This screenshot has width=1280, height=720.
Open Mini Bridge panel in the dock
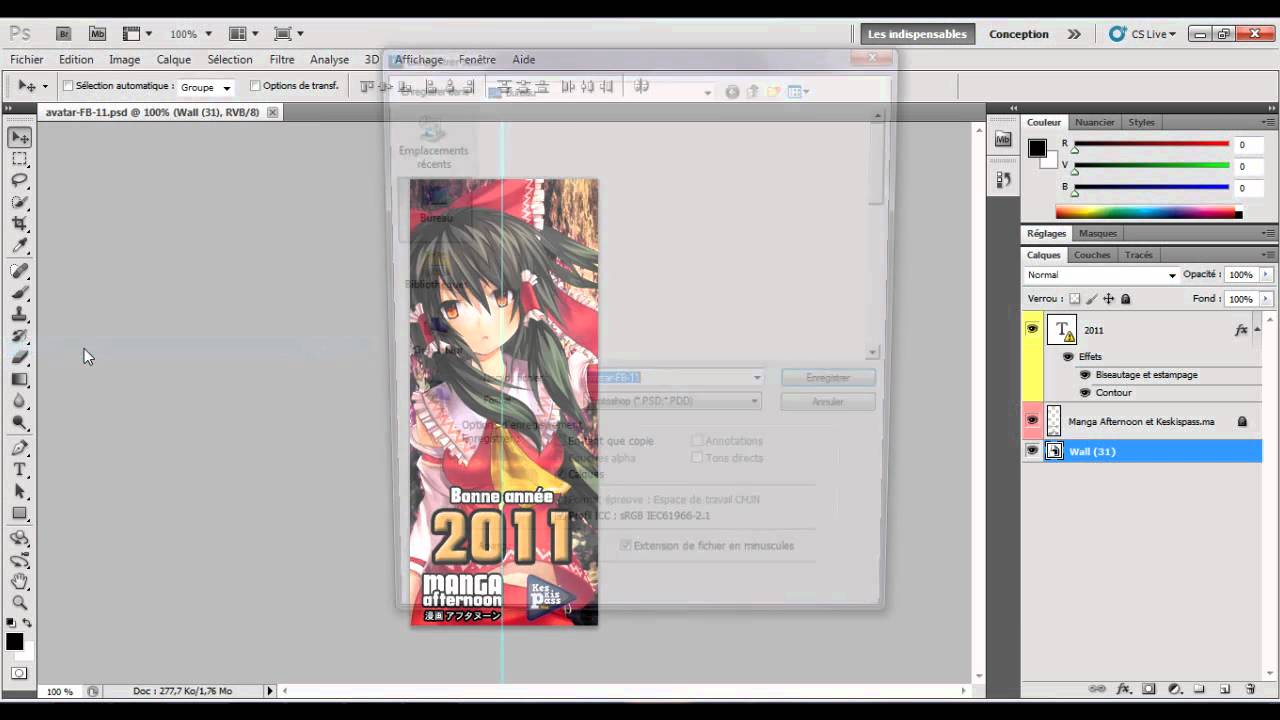point(1003,140)
